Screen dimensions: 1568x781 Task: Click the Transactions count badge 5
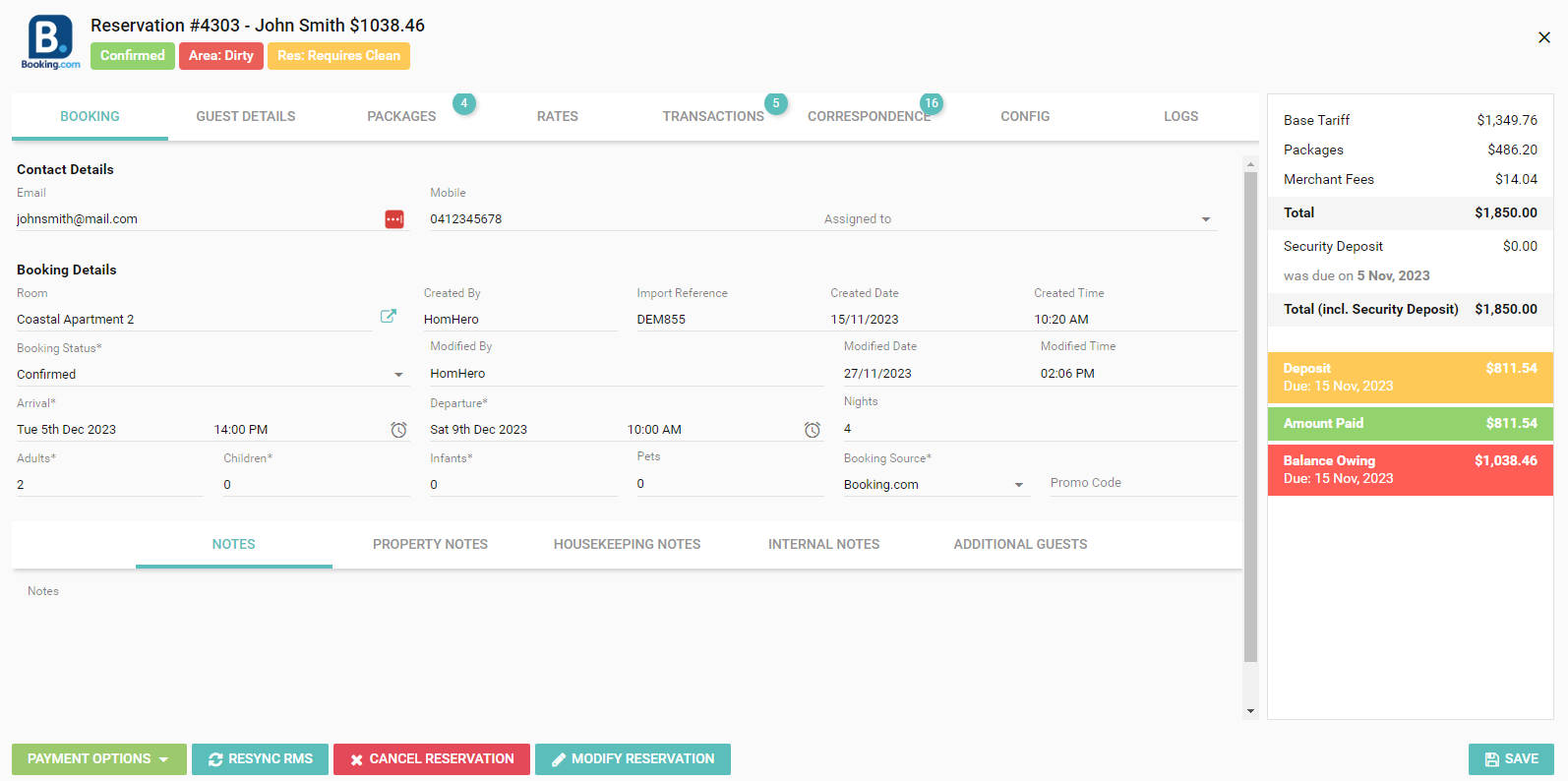point(776,103)
